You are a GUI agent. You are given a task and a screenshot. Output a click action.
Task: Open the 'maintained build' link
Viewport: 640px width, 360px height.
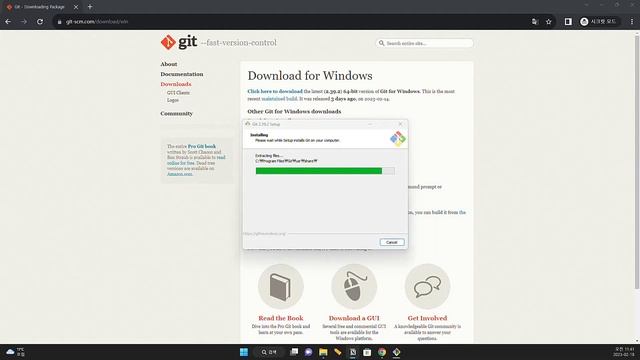click(279, 99)
